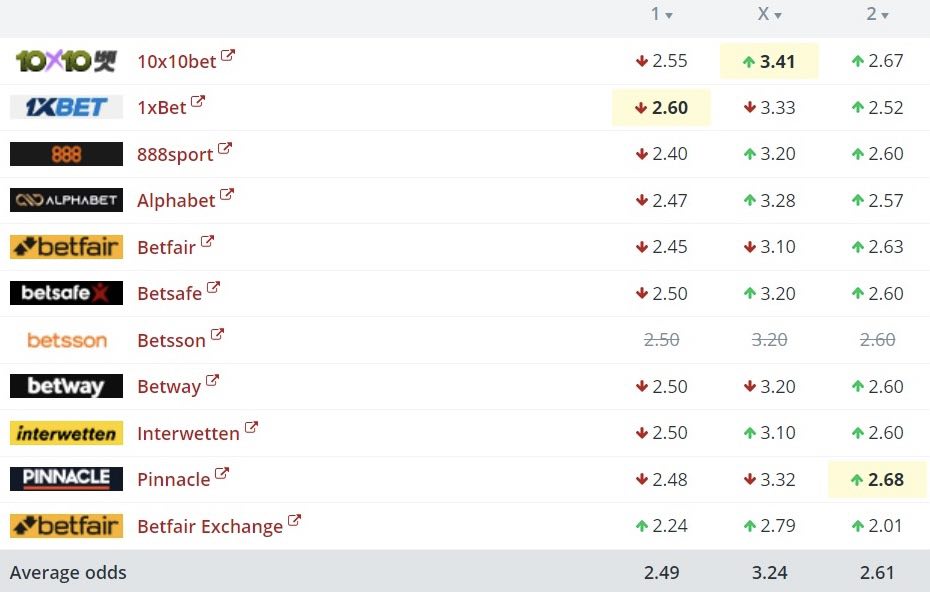Viewport: 930px width, 592px height.
Task: Open the Pinnacle bookmaker link
Action: (x=173, y=480)
